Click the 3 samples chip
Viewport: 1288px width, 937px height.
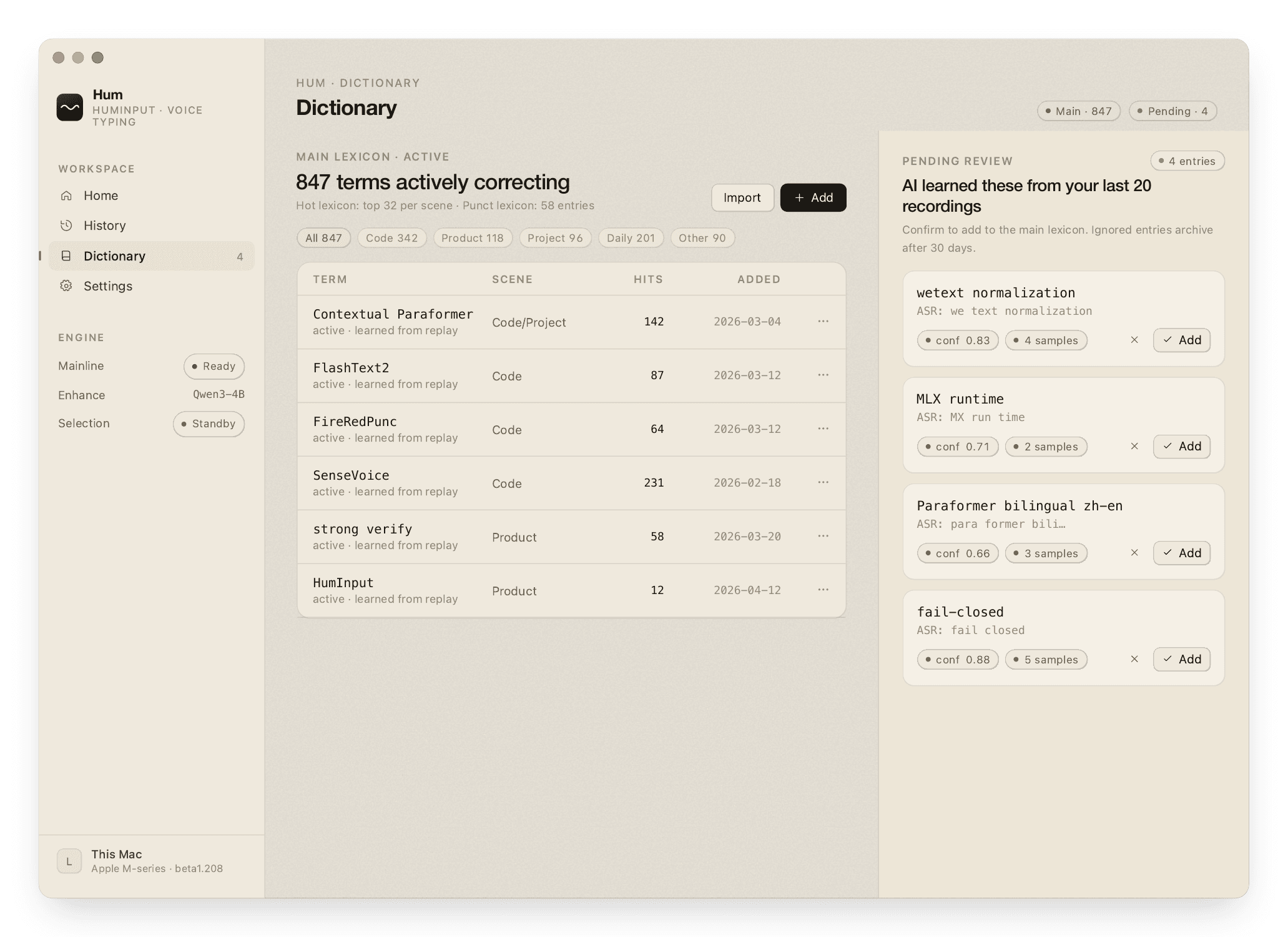pyautogui.click(x=1046, y=553)
